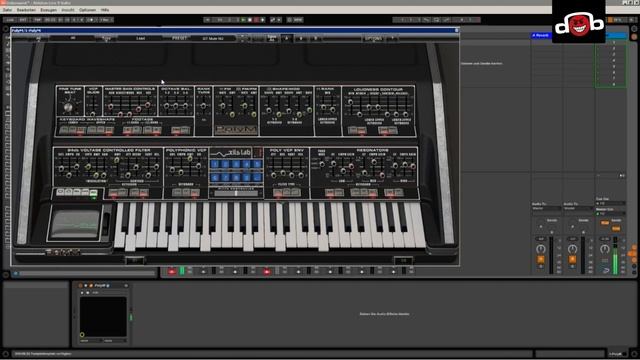Toggle the EXT sync button
The image size is (640, 360).
pos(23,20)
